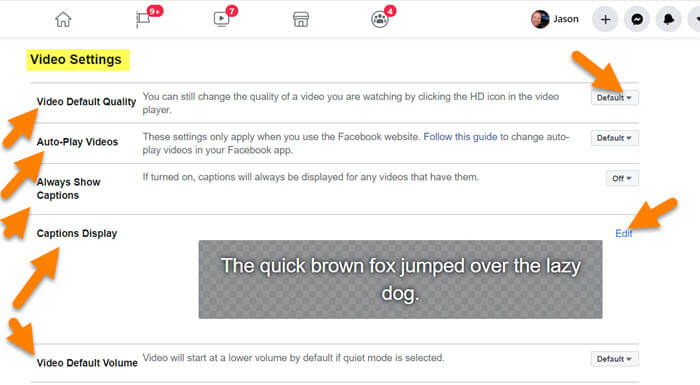The height and width of the screenshot is (385, 700).
Task: Open Pages flag icon with notifications
Action: (x=144, y=19)
